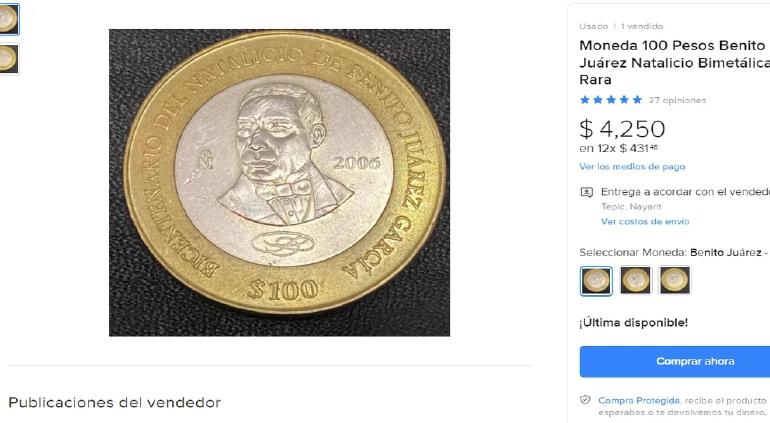
Task: Open Ver los medios de pago link
Action: coord(632,167)
